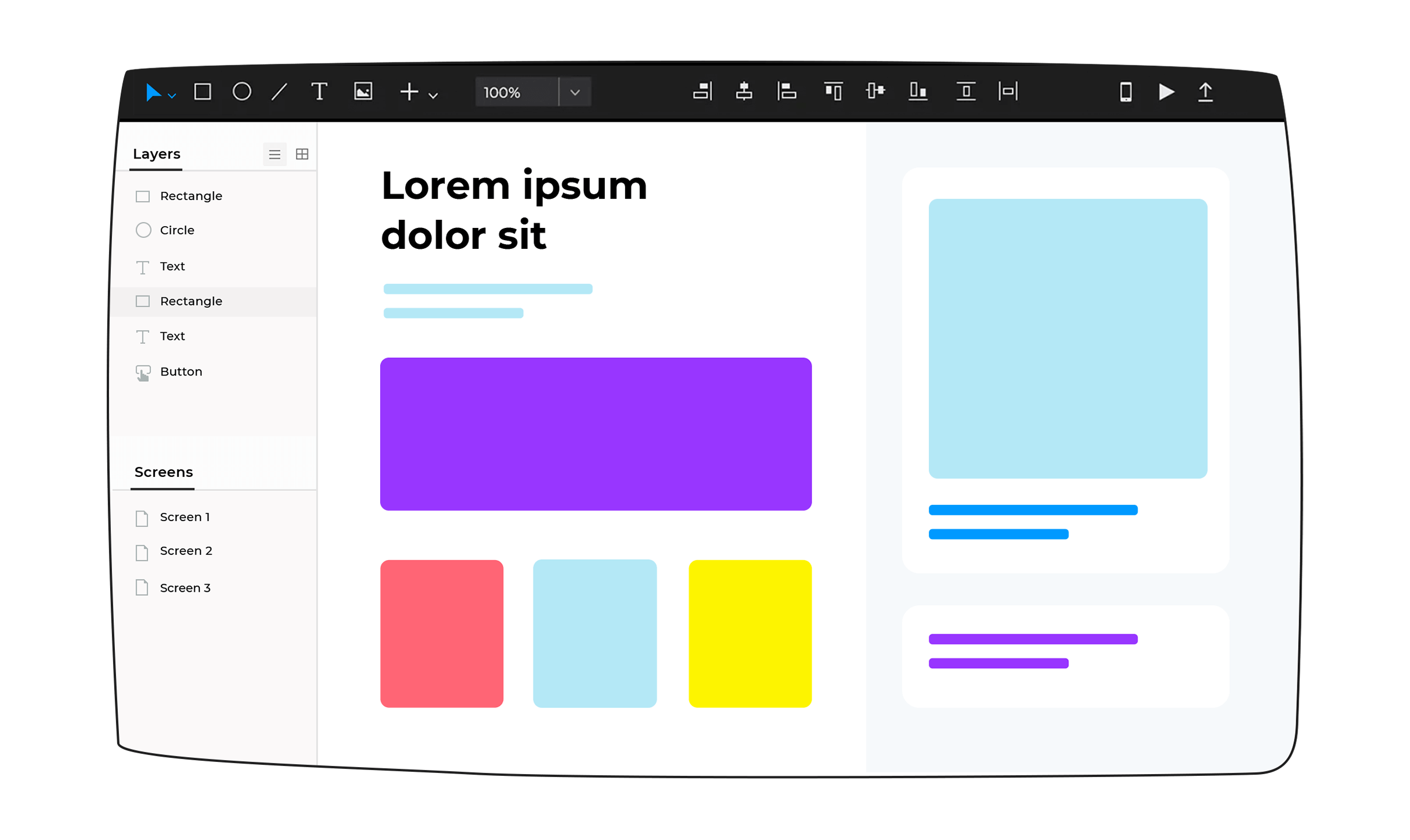Click the mobile preview icon
Screen dimensions: 1410x840
pos(1124,92)
